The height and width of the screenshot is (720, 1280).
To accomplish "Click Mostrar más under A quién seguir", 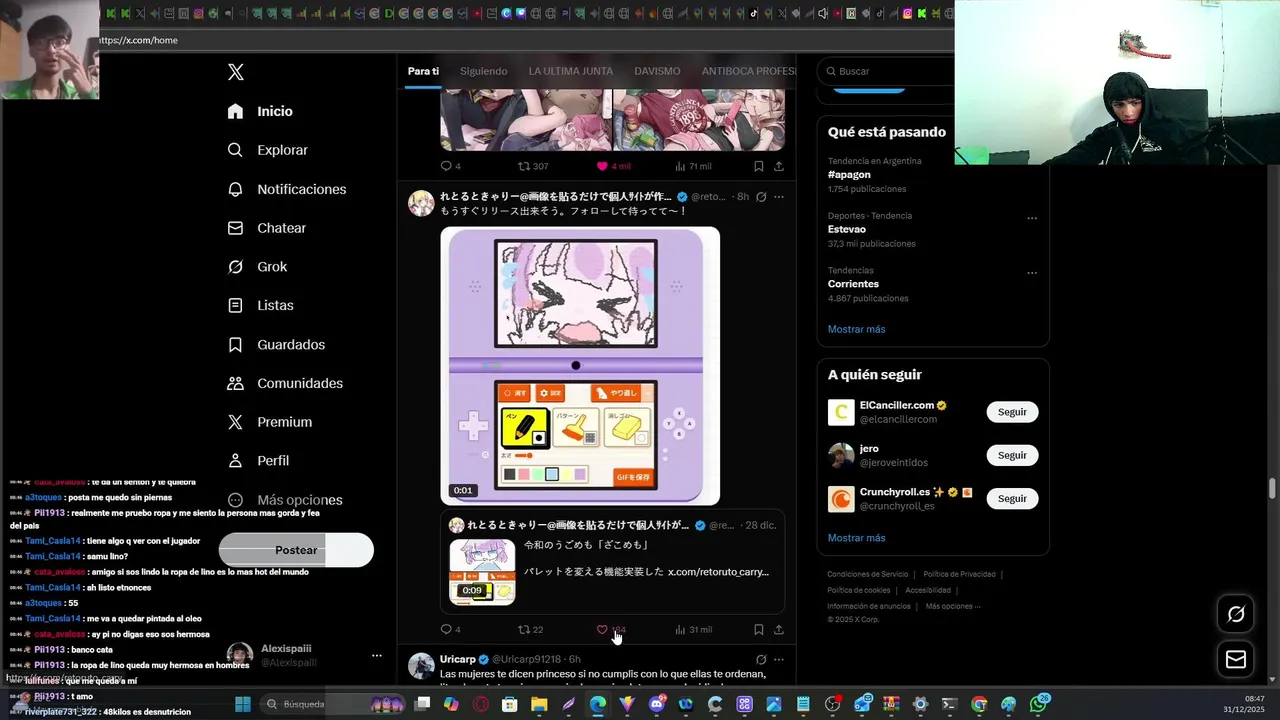I will [x=856, y=538].
